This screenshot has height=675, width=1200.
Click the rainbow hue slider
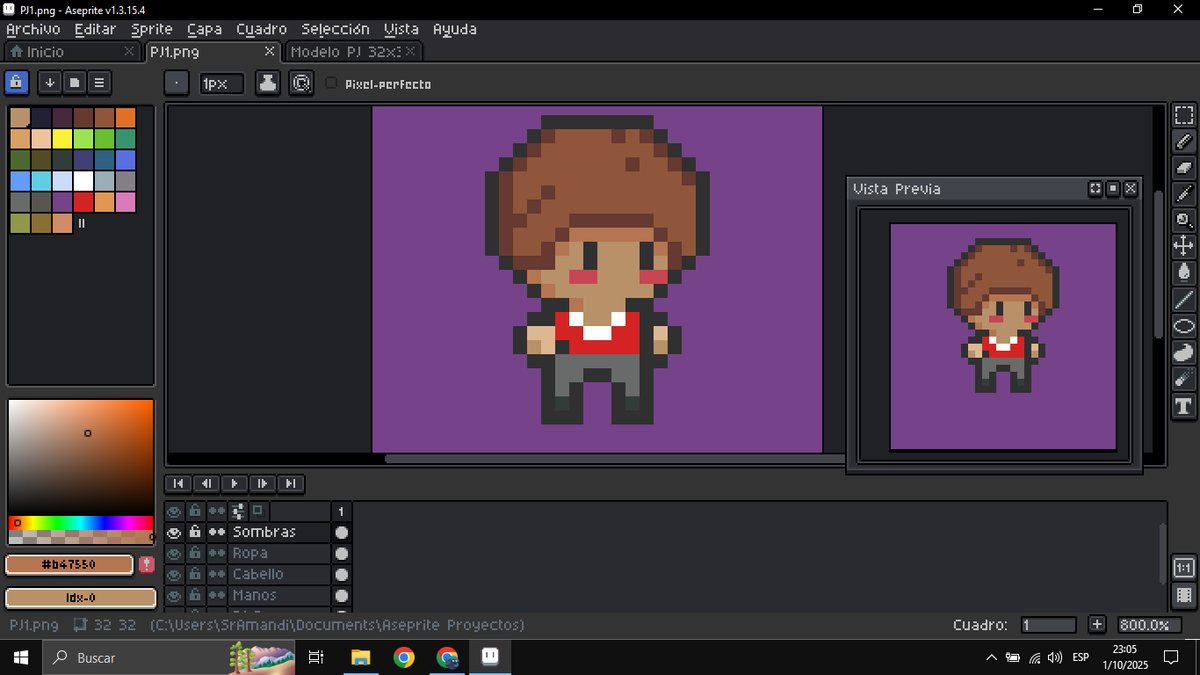[x=81, y=523]
